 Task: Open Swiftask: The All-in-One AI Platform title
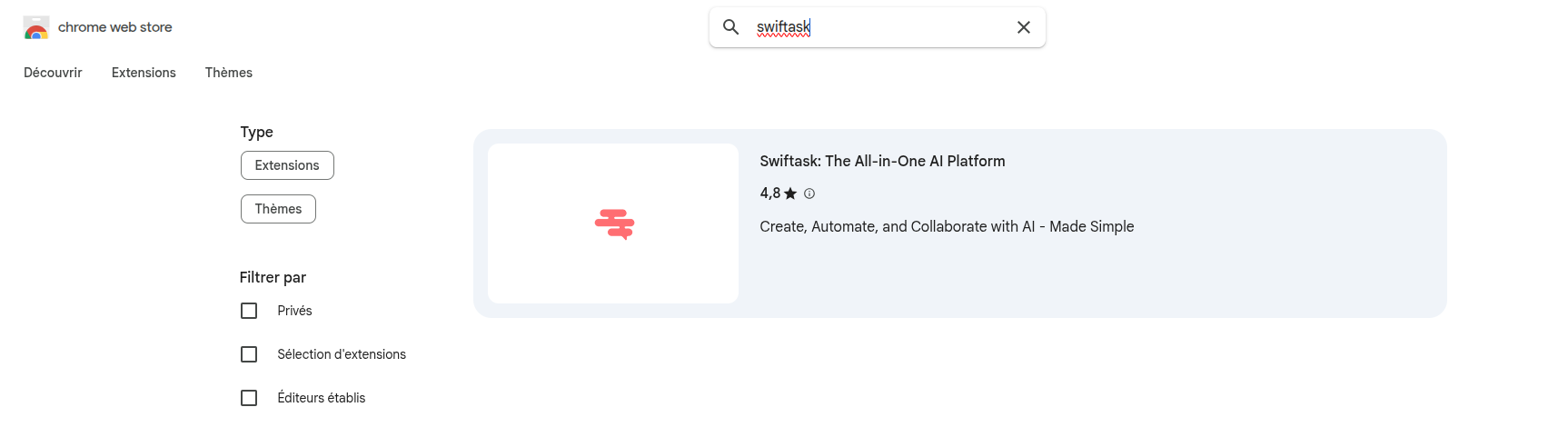click(x=882, y=161)
